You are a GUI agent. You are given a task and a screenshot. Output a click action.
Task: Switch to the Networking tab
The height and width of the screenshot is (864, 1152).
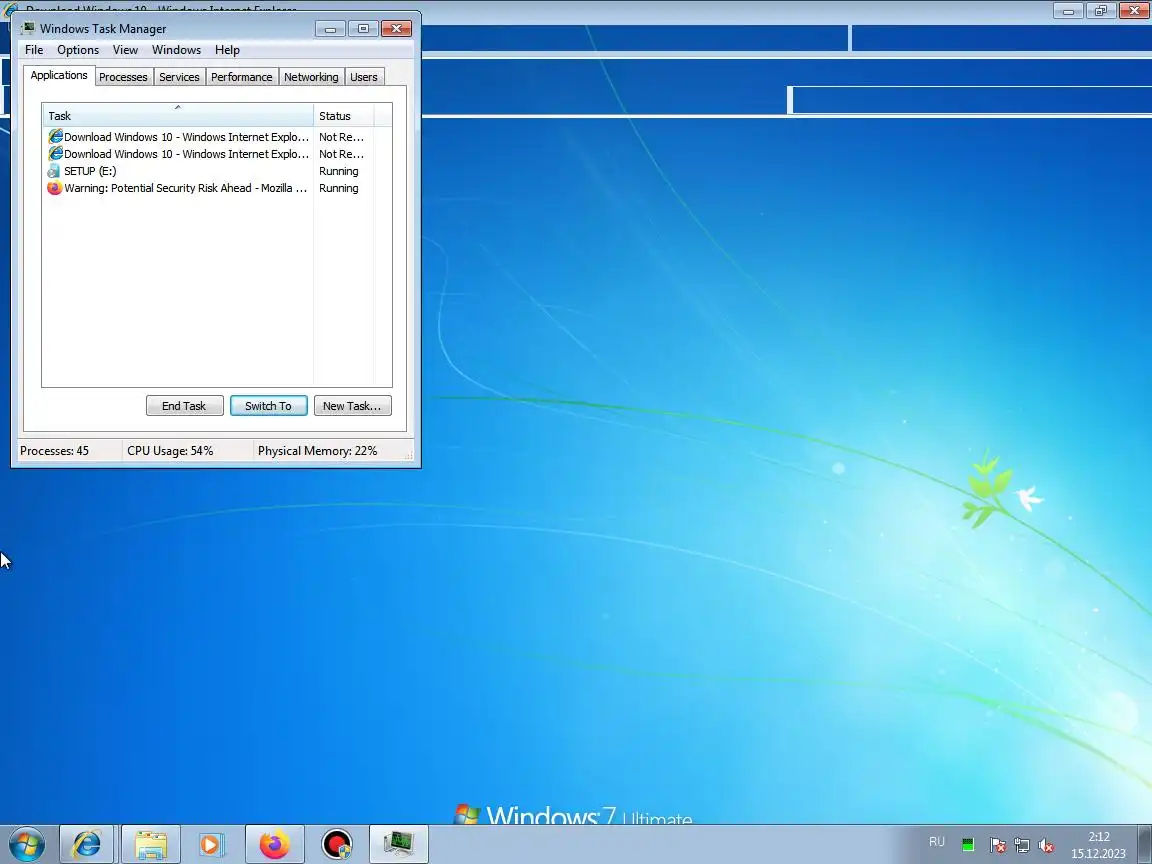(x=312, y=77)
